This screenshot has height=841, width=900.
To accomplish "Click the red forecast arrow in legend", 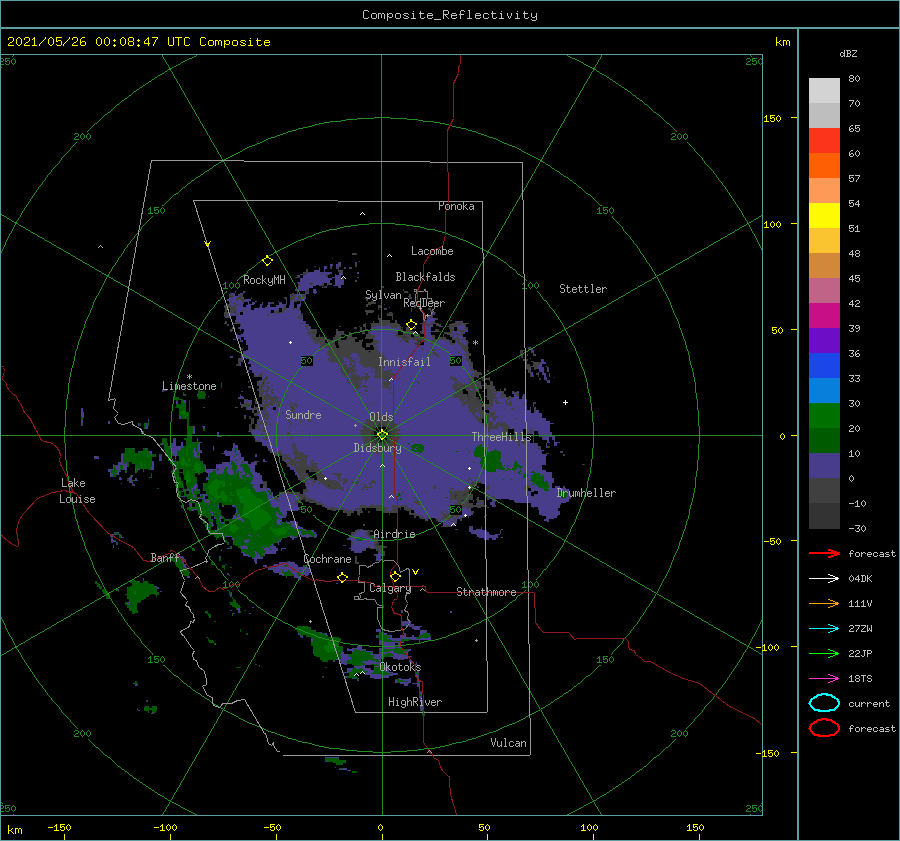I will (x=824, y=553).
